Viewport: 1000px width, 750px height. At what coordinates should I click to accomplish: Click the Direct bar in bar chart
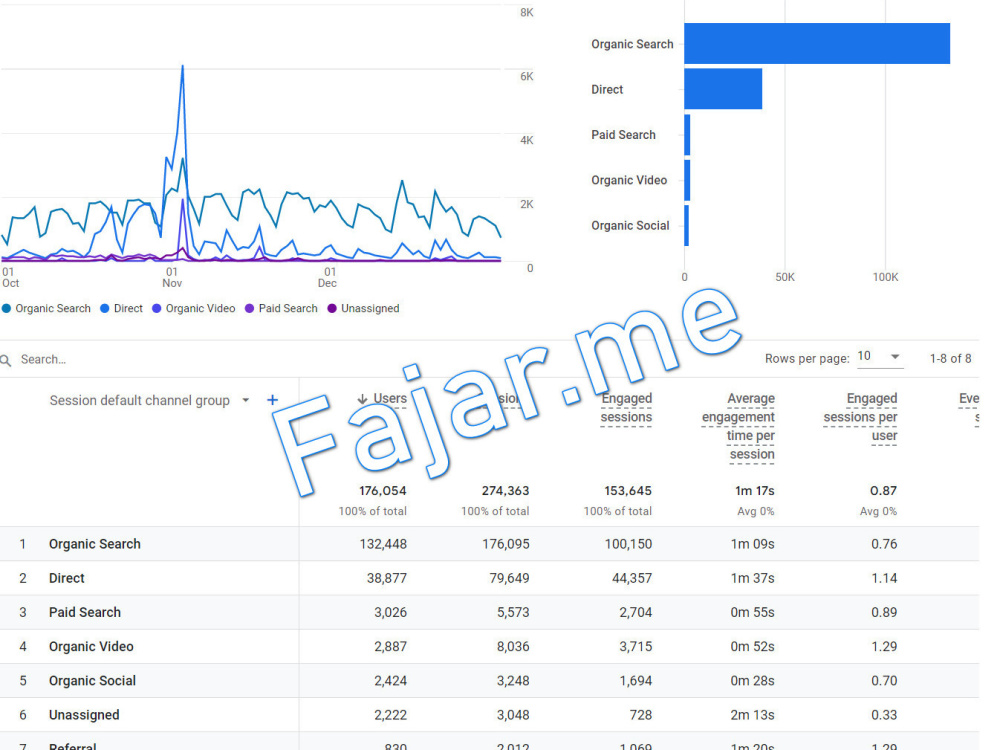[723, 89]
